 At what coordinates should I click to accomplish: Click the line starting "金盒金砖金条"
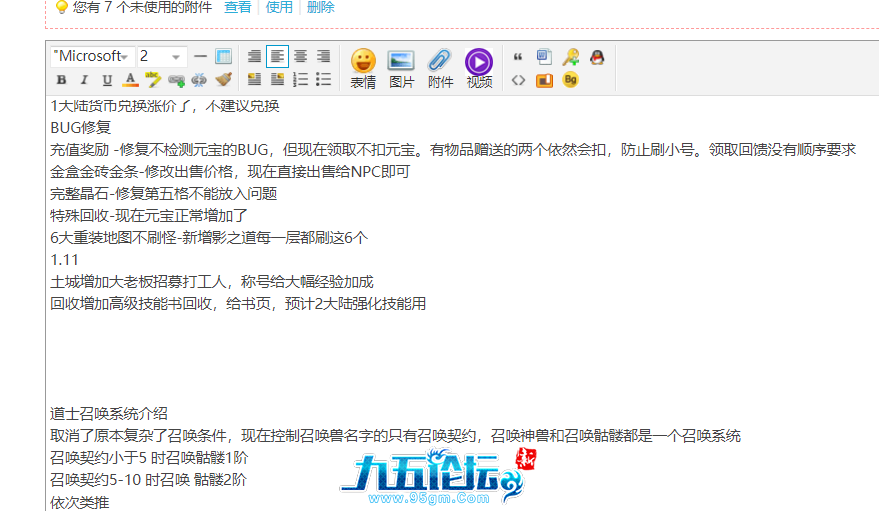[x=230, y=171]
